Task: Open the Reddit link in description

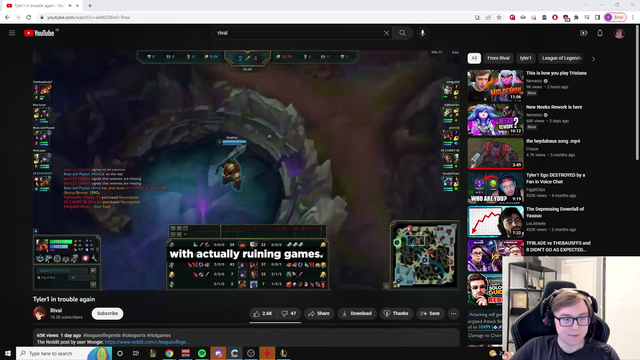Action: [147, 342]
